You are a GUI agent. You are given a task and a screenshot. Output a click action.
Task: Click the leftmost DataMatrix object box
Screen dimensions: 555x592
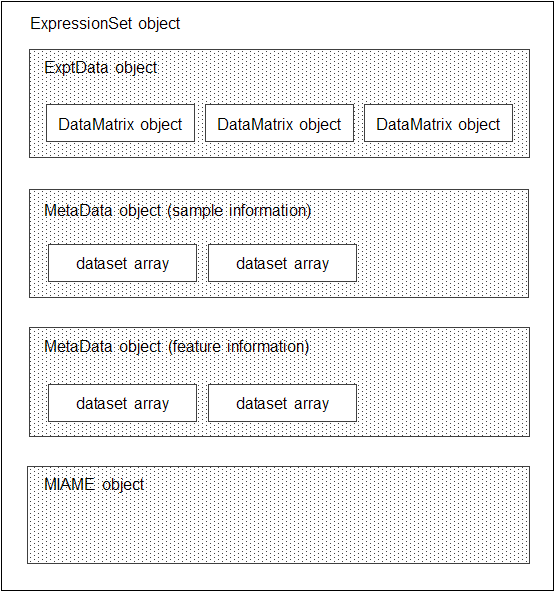120,123
